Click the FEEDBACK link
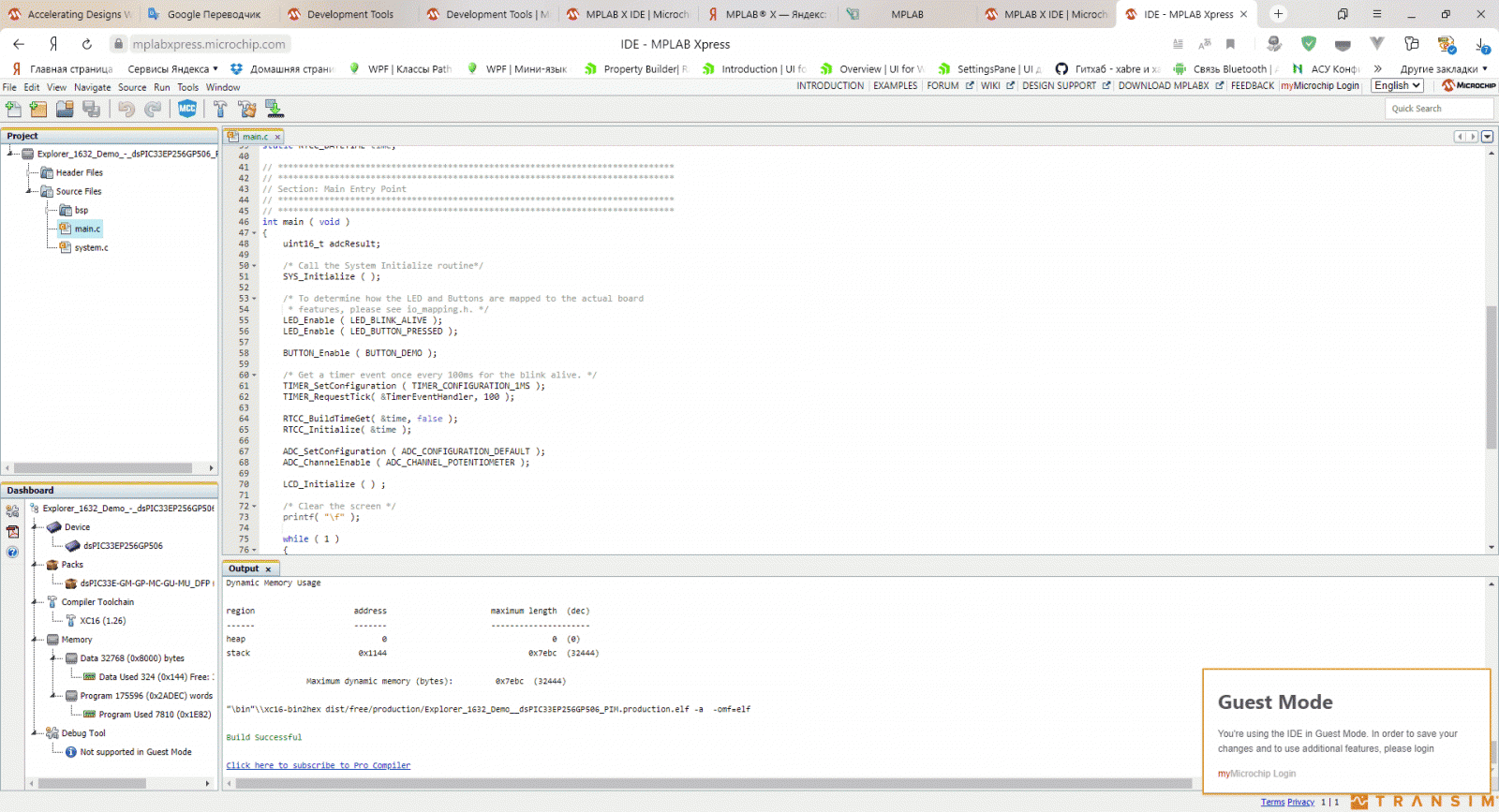The width and height of the screenshot is (1499, 812). click(1253, 85)
